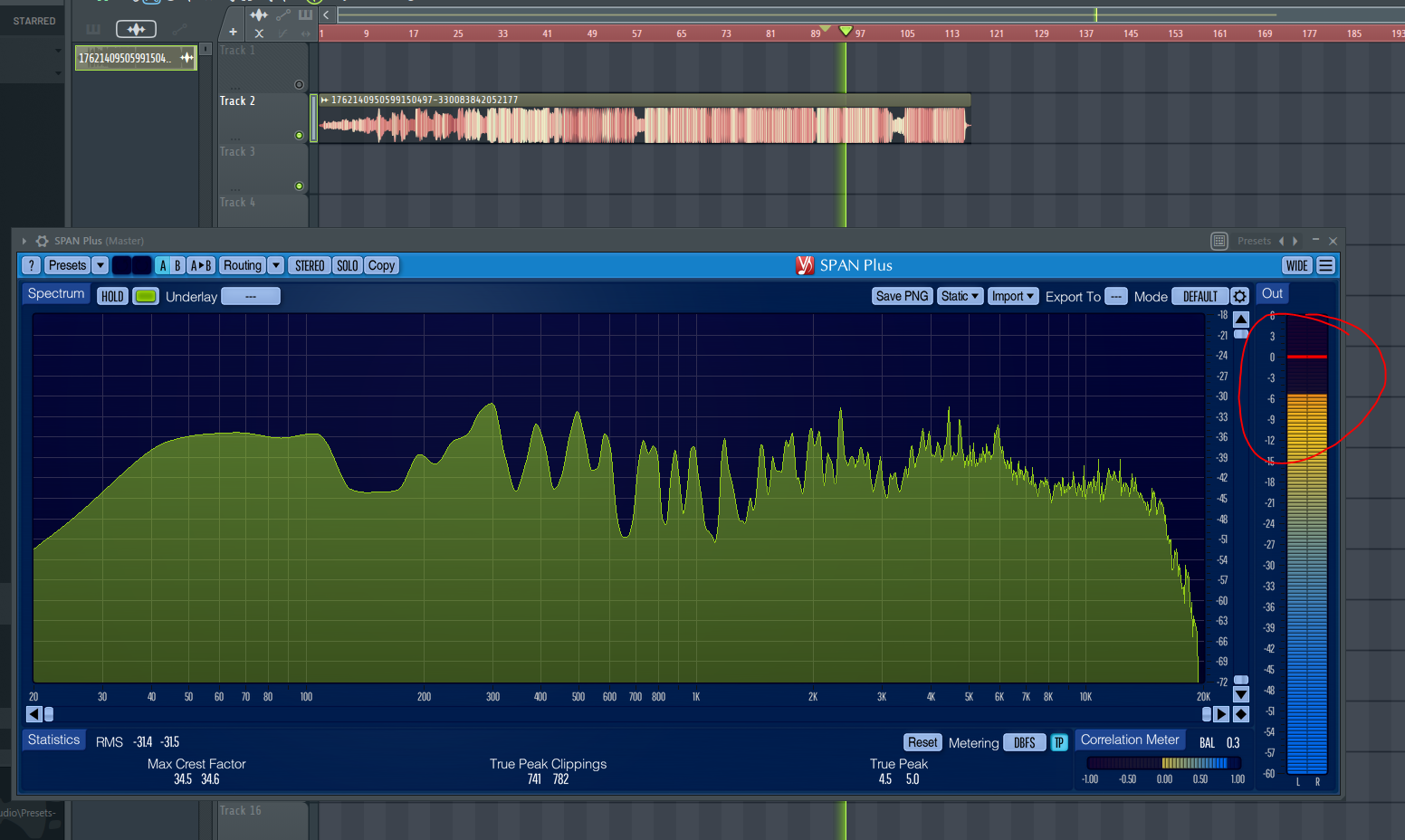This screenshot has width=1405, height=840.
Task: Open the Underlay selector
Action: (251, 296)
